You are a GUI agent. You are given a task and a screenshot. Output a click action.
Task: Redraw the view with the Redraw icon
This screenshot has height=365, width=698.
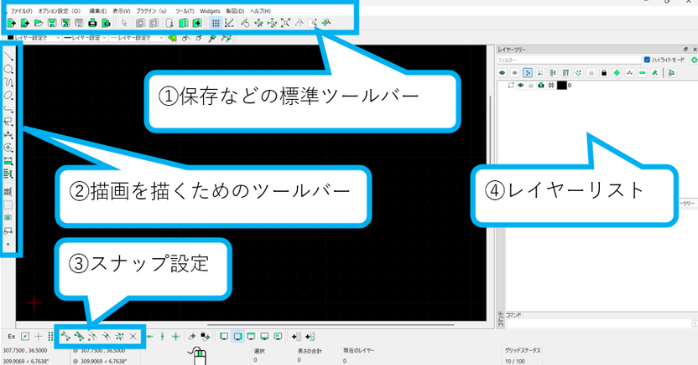click(245, 23)
